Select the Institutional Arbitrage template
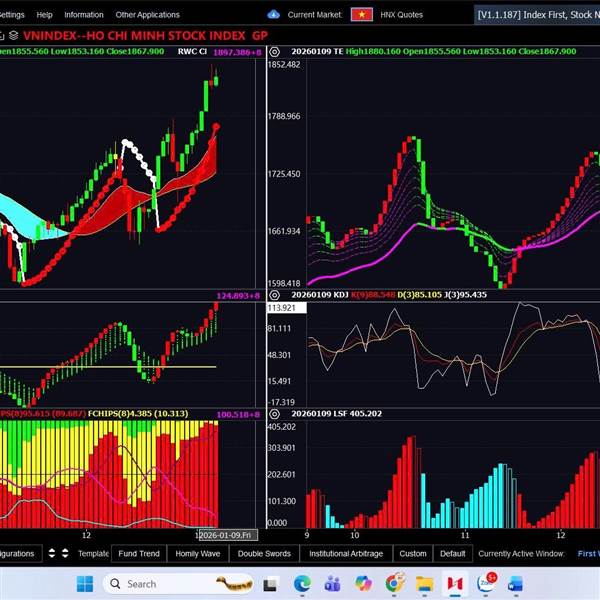600x600 pixels. (343, 553)
